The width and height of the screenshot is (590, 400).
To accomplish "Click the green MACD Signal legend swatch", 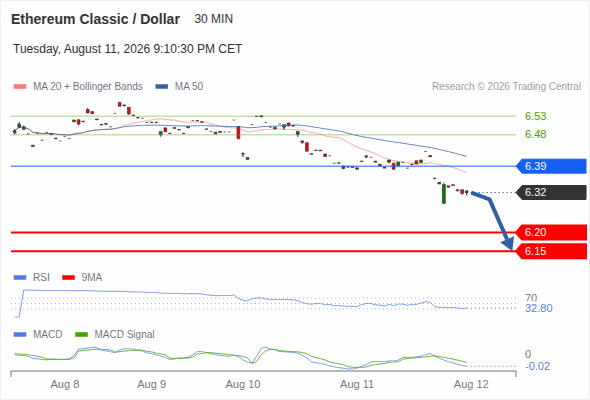I will point(82,335).
